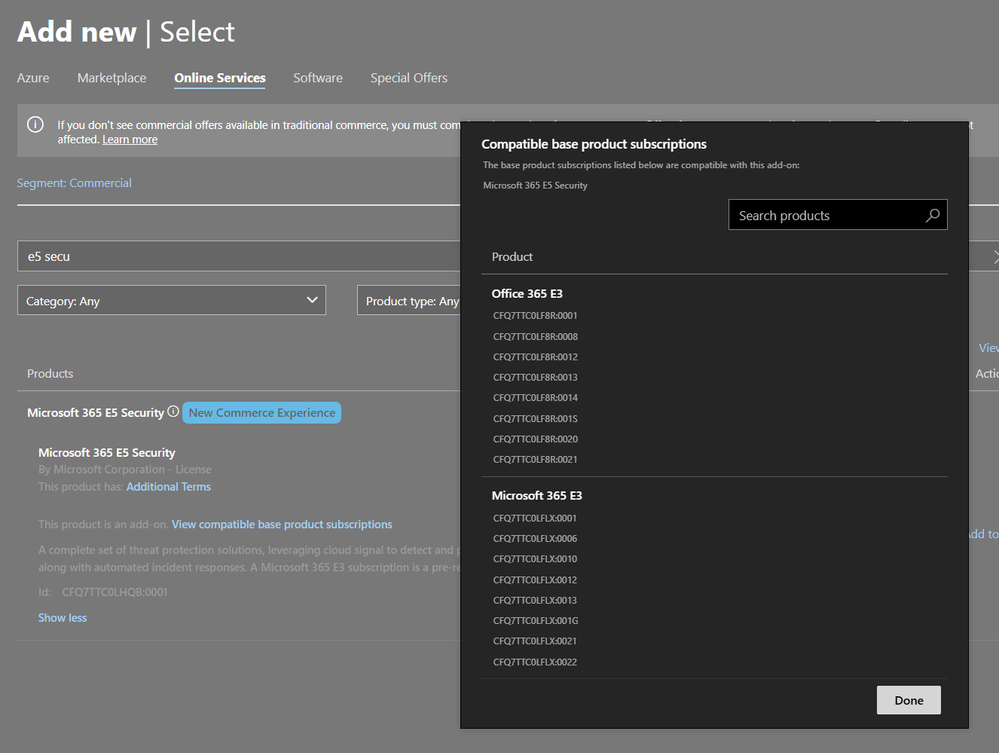Focus the Search products input field
This screenshot has width=999, height=753.
(838, 215)
